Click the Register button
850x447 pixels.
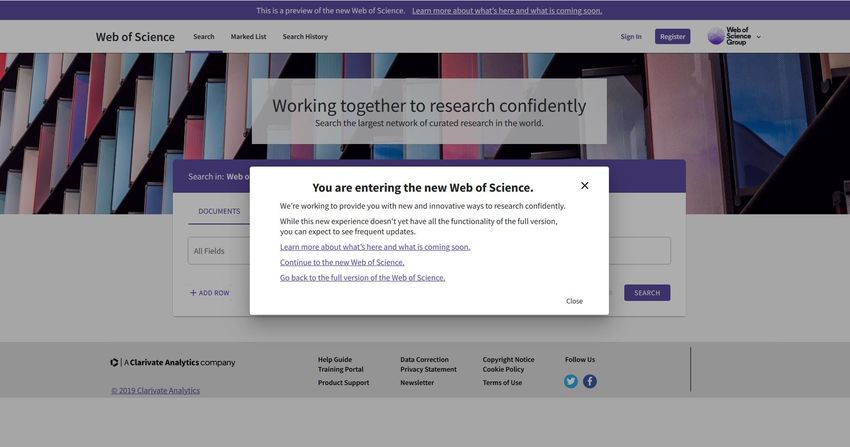coord(672,36)
